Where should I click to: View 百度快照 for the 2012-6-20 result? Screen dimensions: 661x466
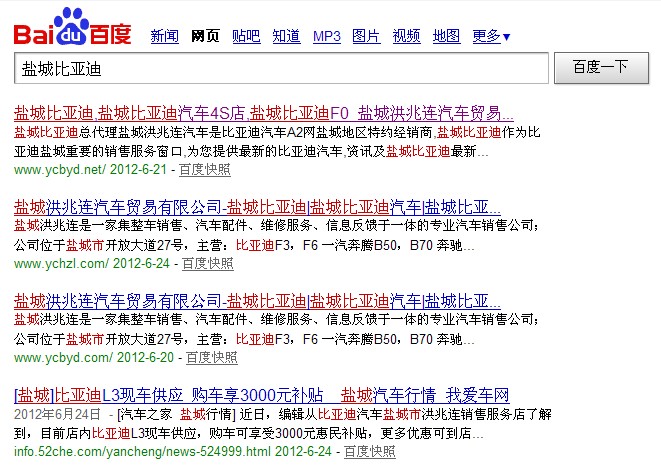click(210, 358)
